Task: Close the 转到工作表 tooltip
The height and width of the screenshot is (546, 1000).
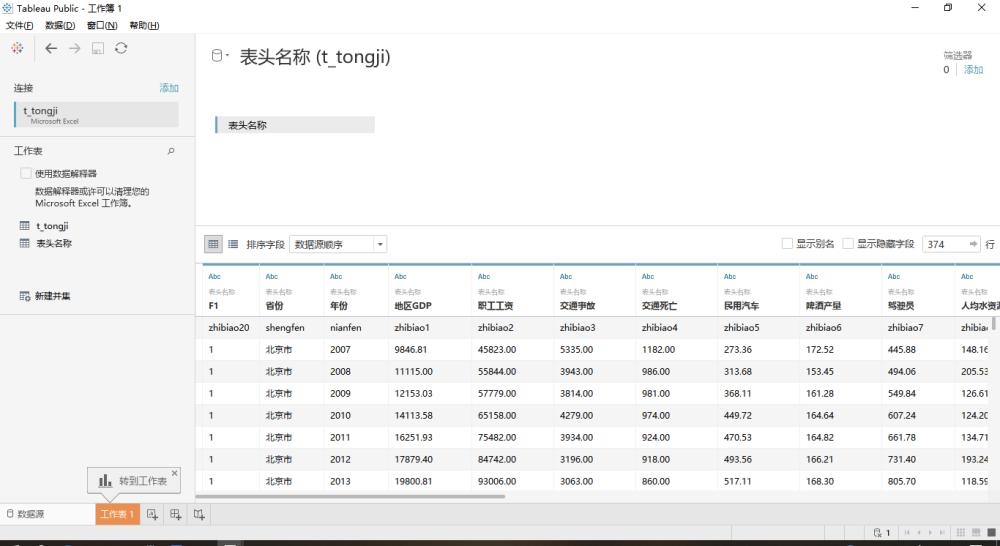Action: (x=175, y=473)
